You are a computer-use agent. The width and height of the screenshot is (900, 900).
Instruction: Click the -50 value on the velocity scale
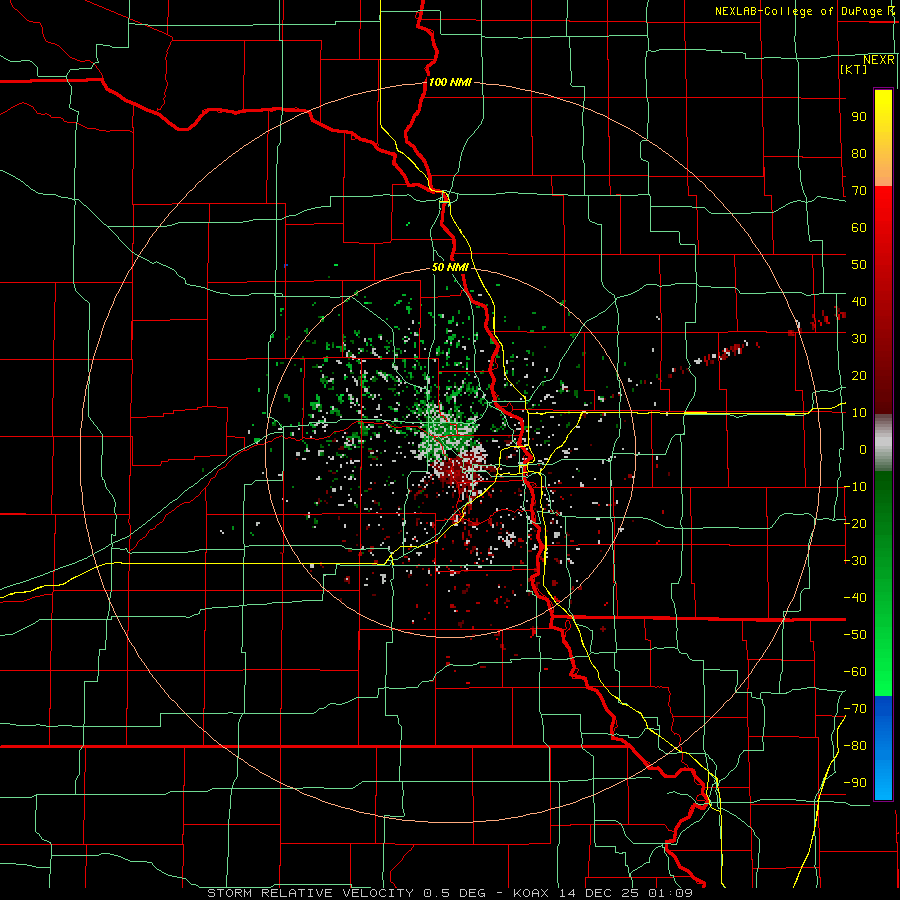coord(855,635)
